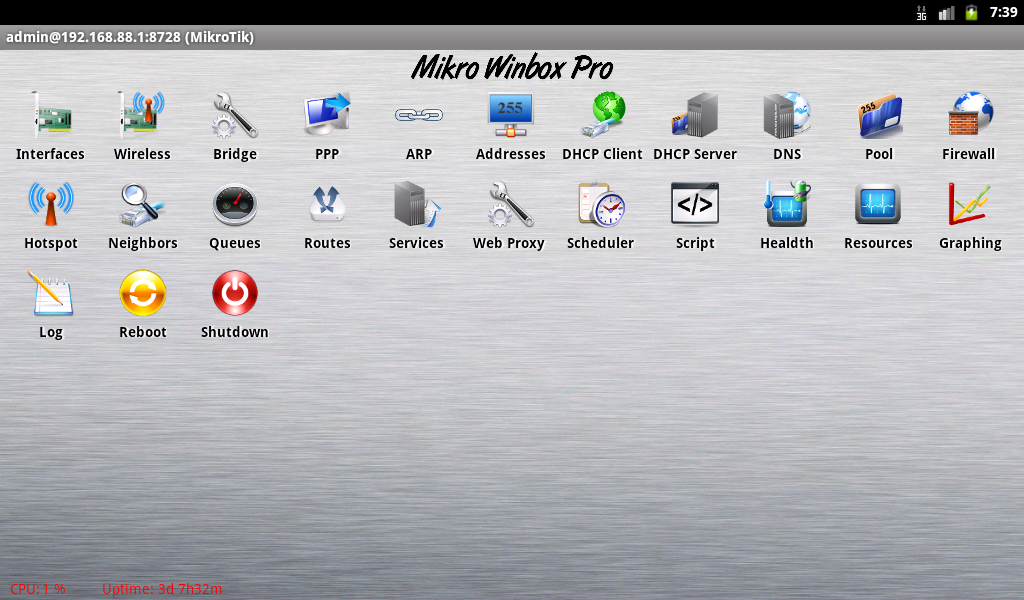Open the Web Proxy icon
This screenshot has height=600, width=1024.
click(511, 204)
